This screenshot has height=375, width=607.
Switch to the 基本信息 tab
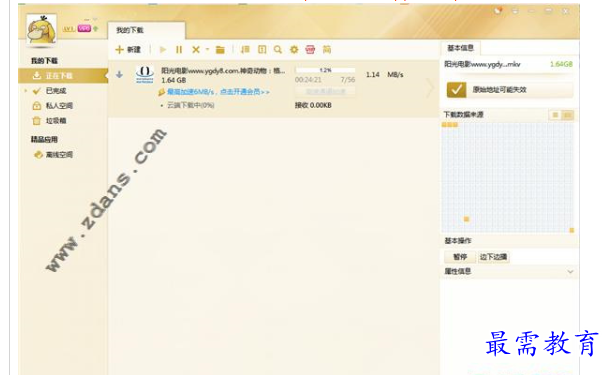[460, 48]
